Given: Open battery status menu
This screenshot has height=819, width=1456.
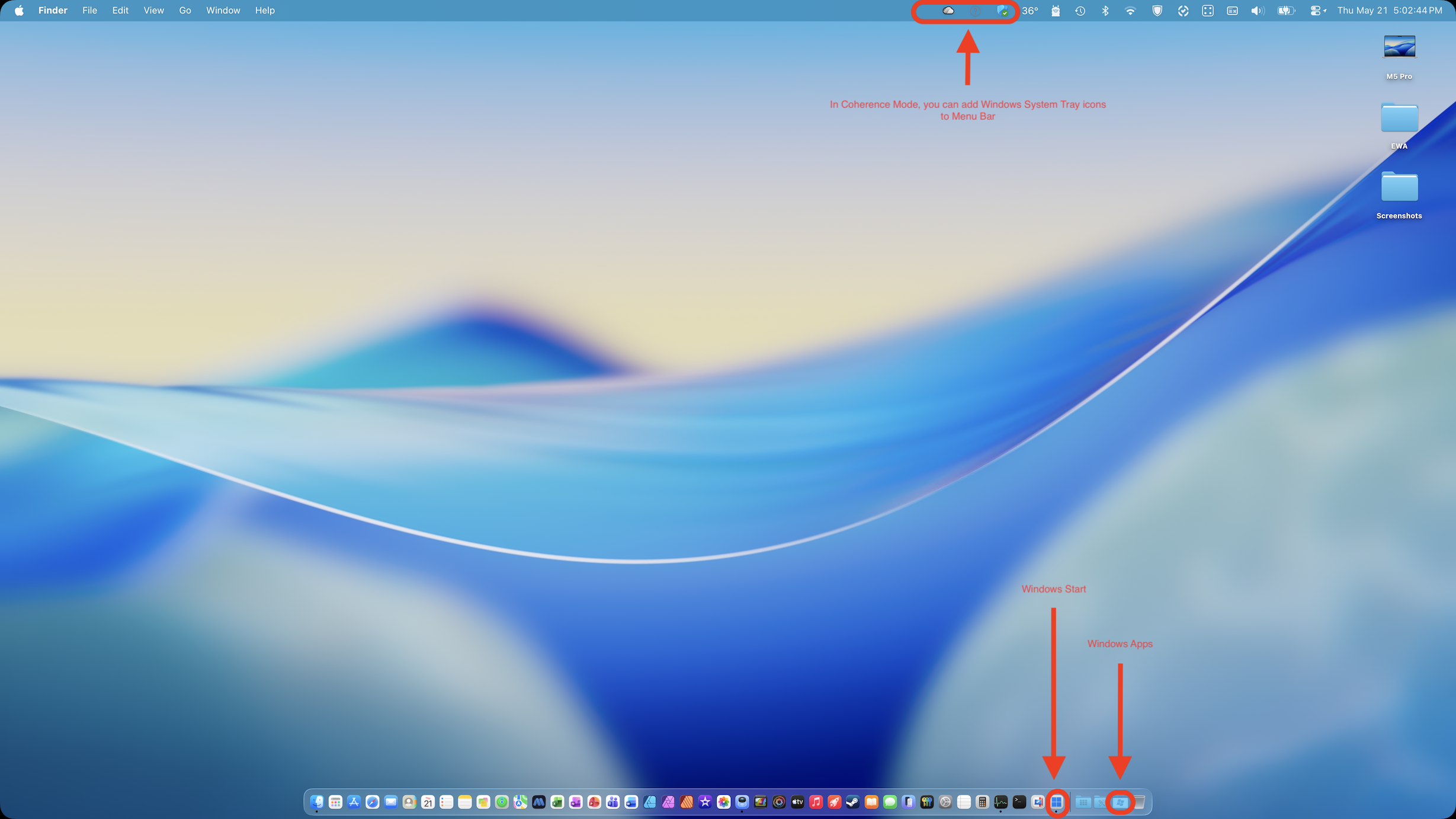Looking at the screenshot, I should [x=1285, y=11].
